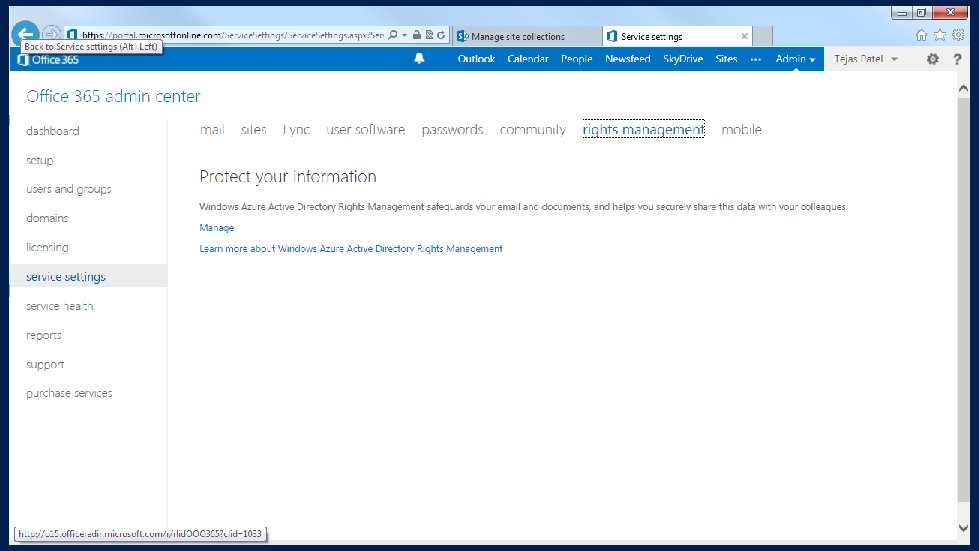The image size is (979, 551).
Task: Click the scrollbar down arrow
Action: tap(963, 528)
